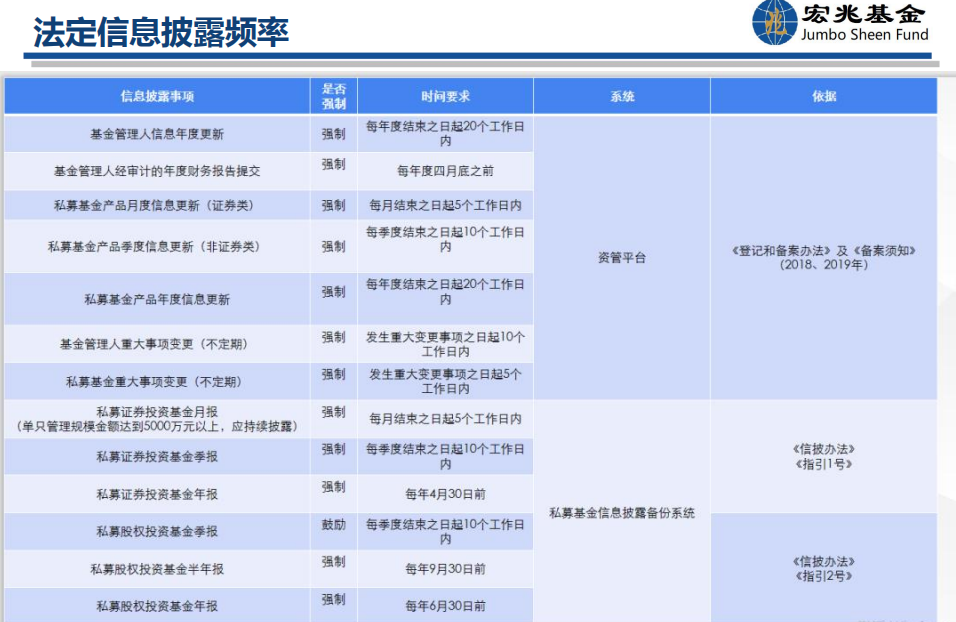Click the 宏兆基金 company name text
The height and width of the screenshot is (622, 956).
pos(863,14)
